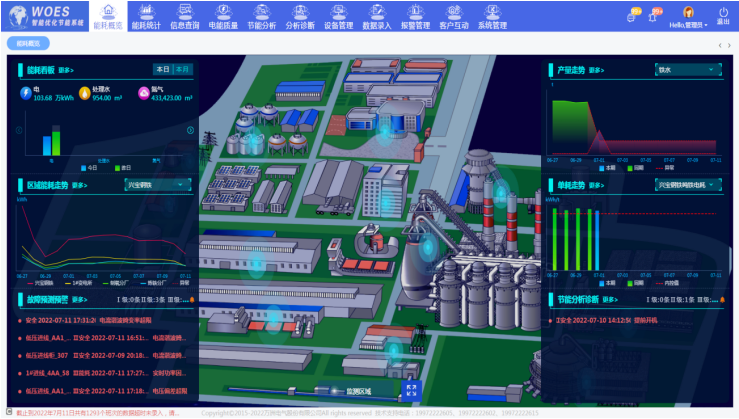Switch 能耗看板 to 本月 view
Screen dimensions: 739x419
[x=182, y=70]
